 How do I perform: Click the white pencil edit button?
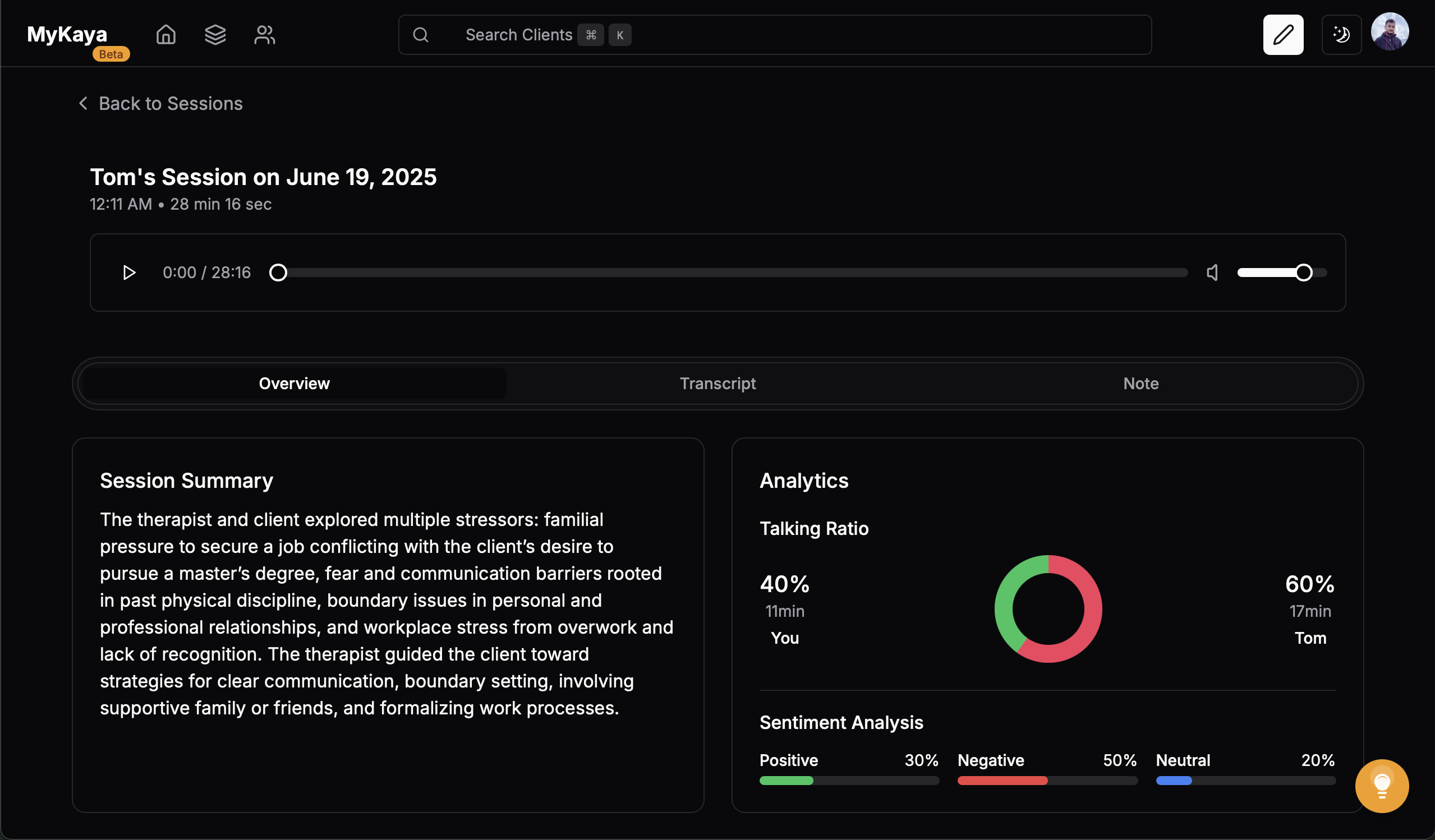[1282, 35]
